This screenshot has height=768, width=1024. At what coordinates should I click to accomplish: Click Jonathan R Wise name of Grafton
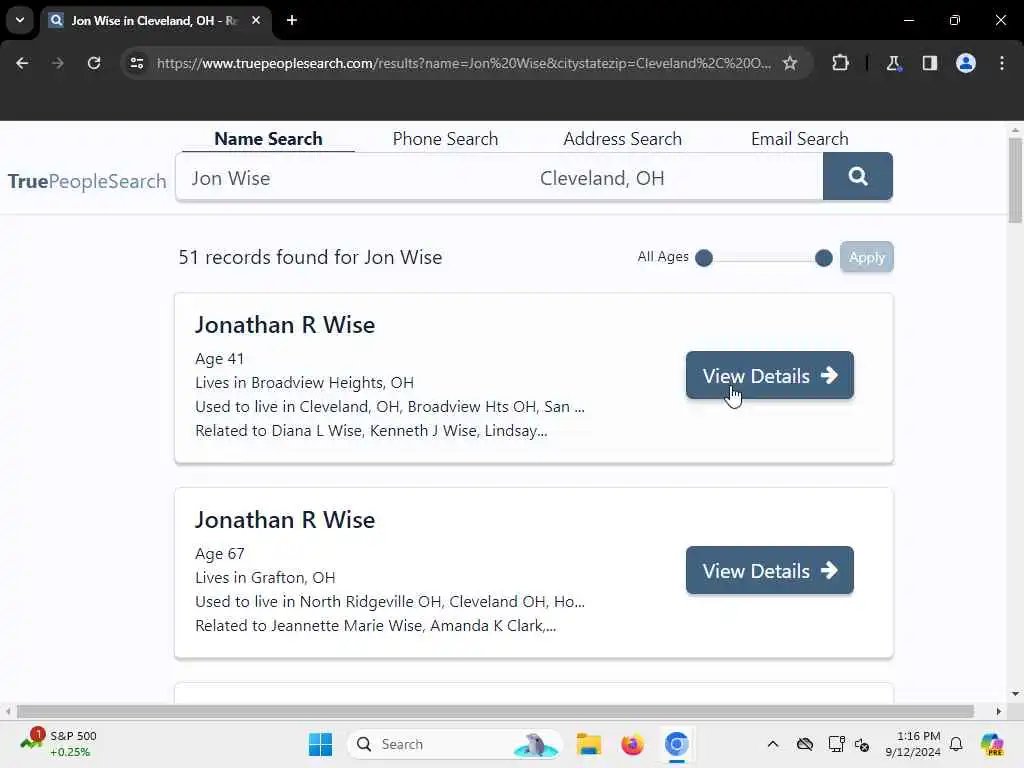(x=285, y=520)
